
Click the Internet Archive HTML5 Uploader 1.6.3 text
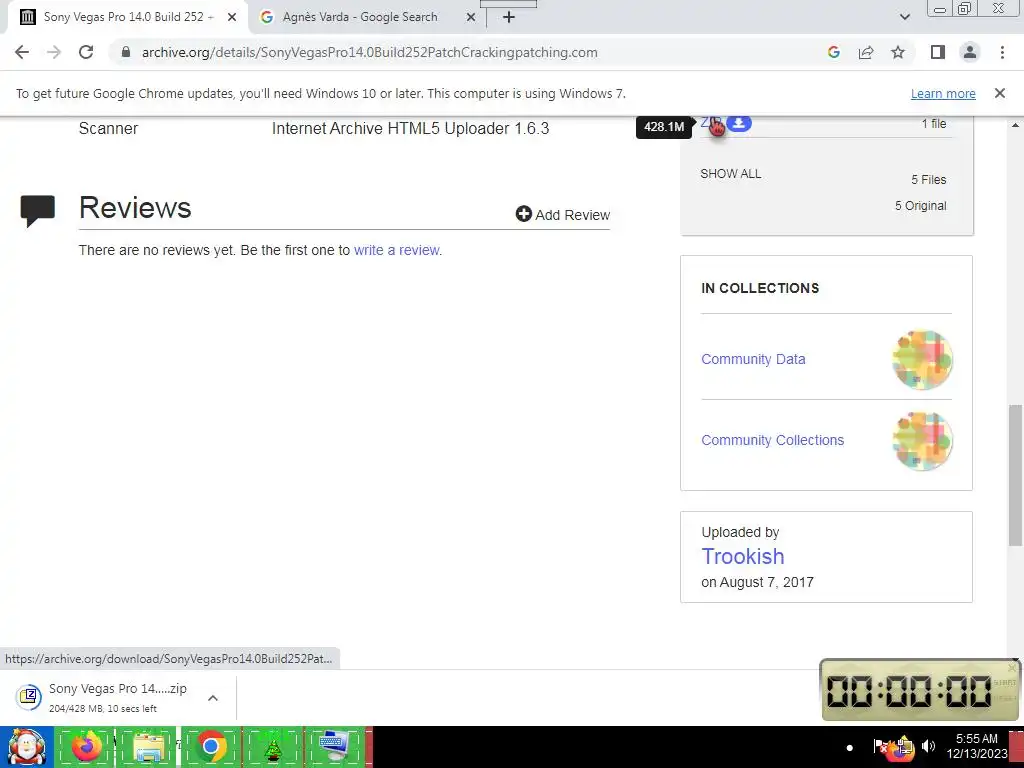(x=410, y=128)
